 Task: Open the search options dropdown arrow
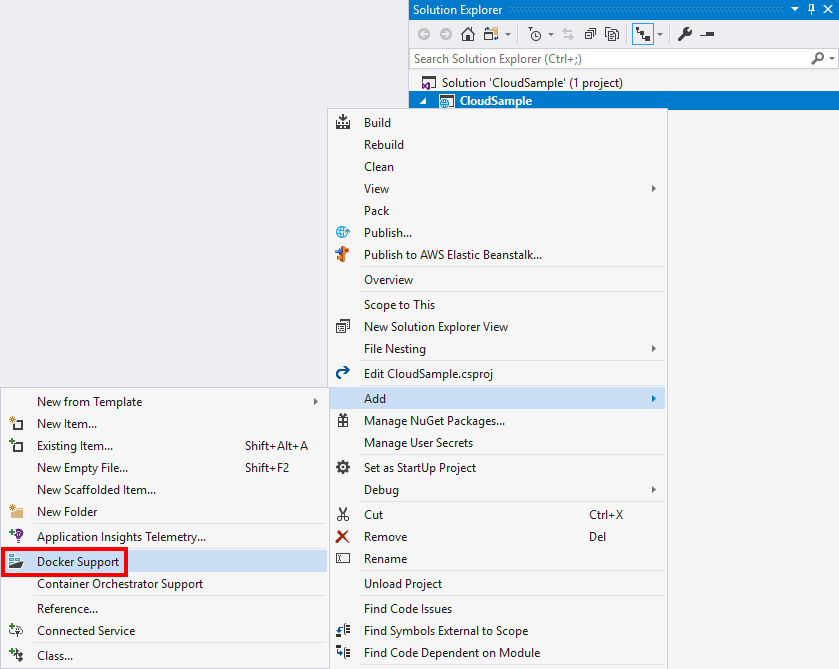point(832,58)
